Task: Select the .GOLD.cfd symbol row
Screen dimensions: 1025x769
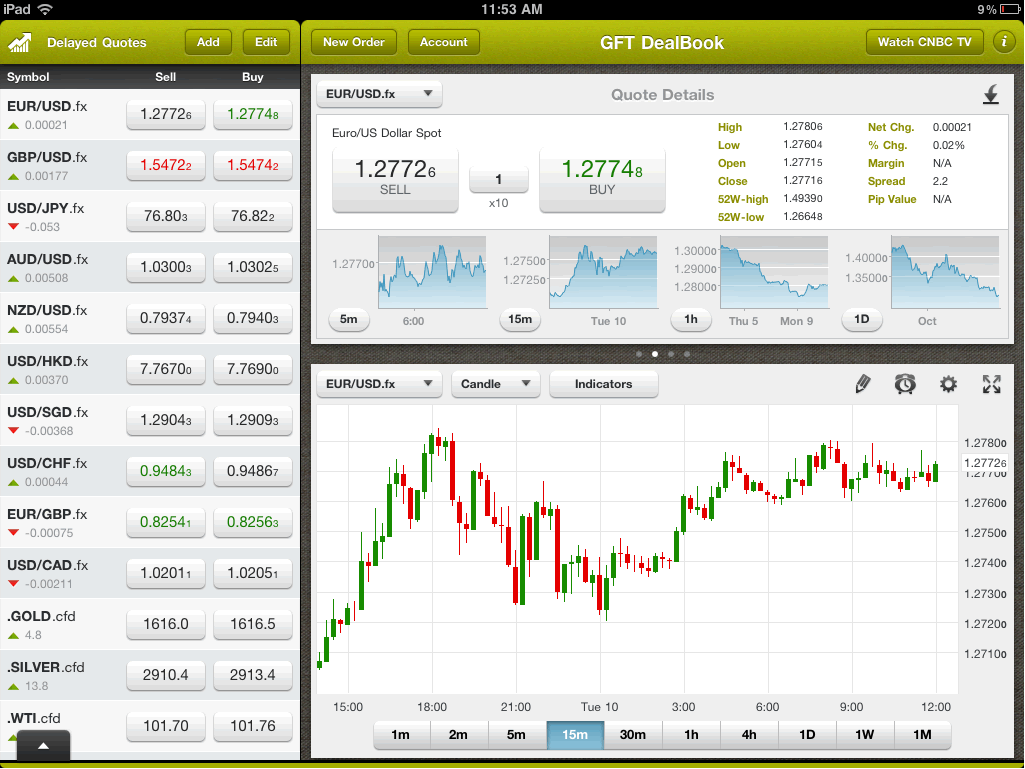Action: coord(150,624)
